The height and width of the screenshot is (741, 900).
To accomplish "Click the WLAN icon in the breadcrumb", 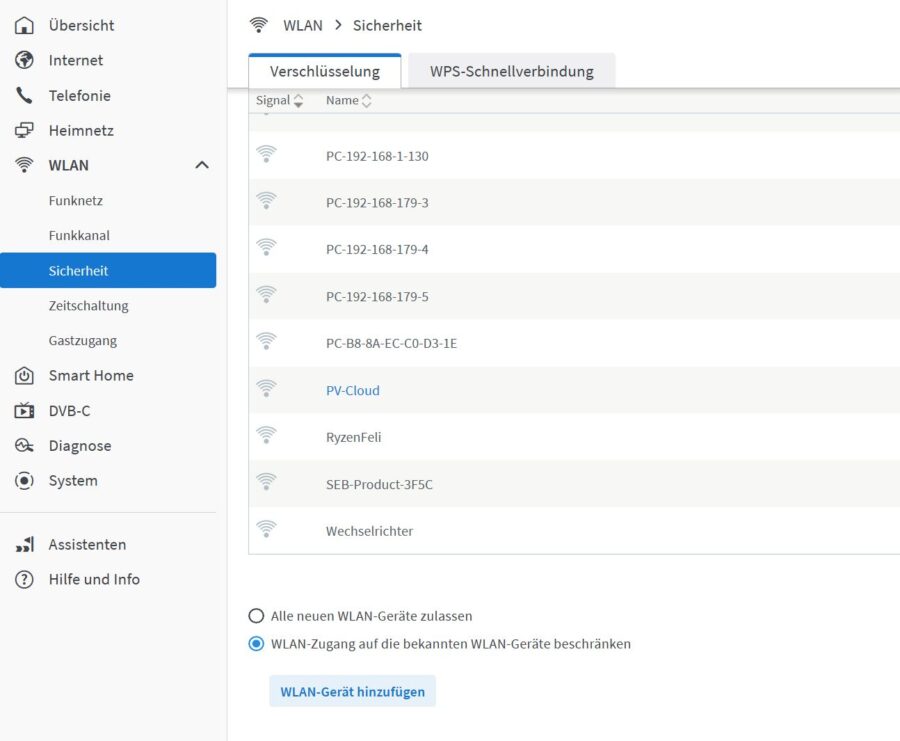I will point(260,25).
